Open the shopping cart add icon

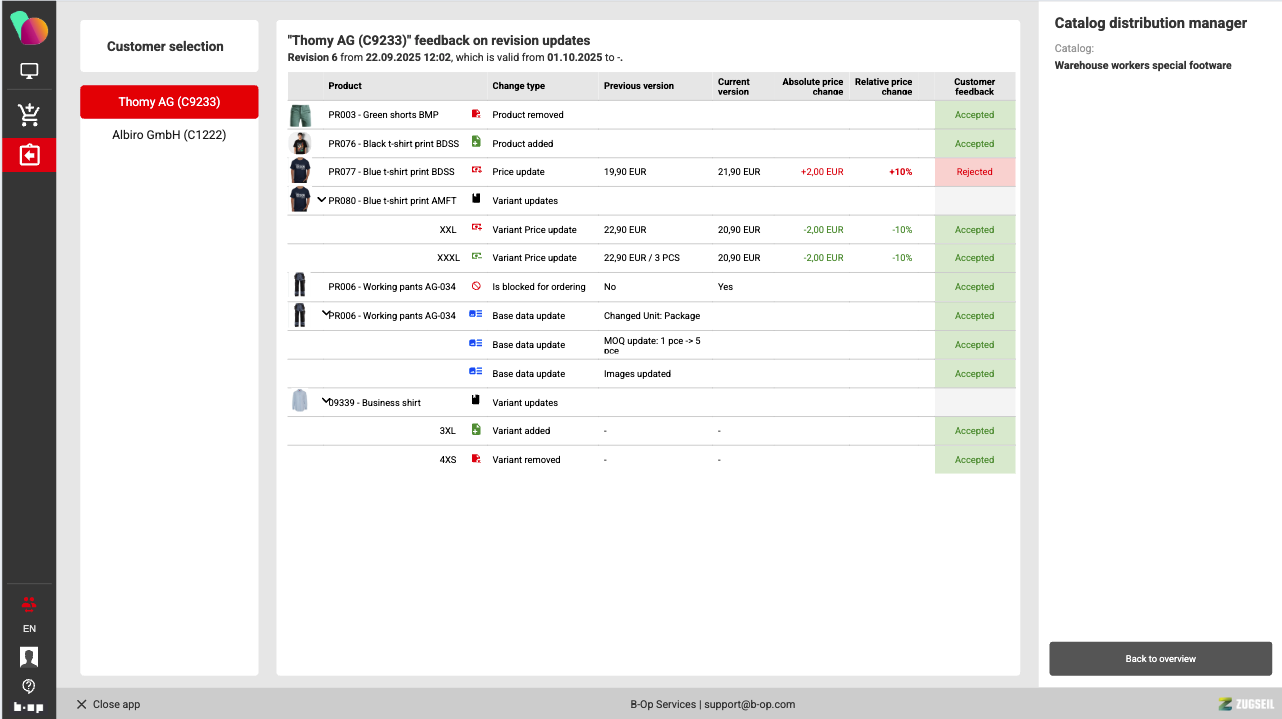pos(29,114)
